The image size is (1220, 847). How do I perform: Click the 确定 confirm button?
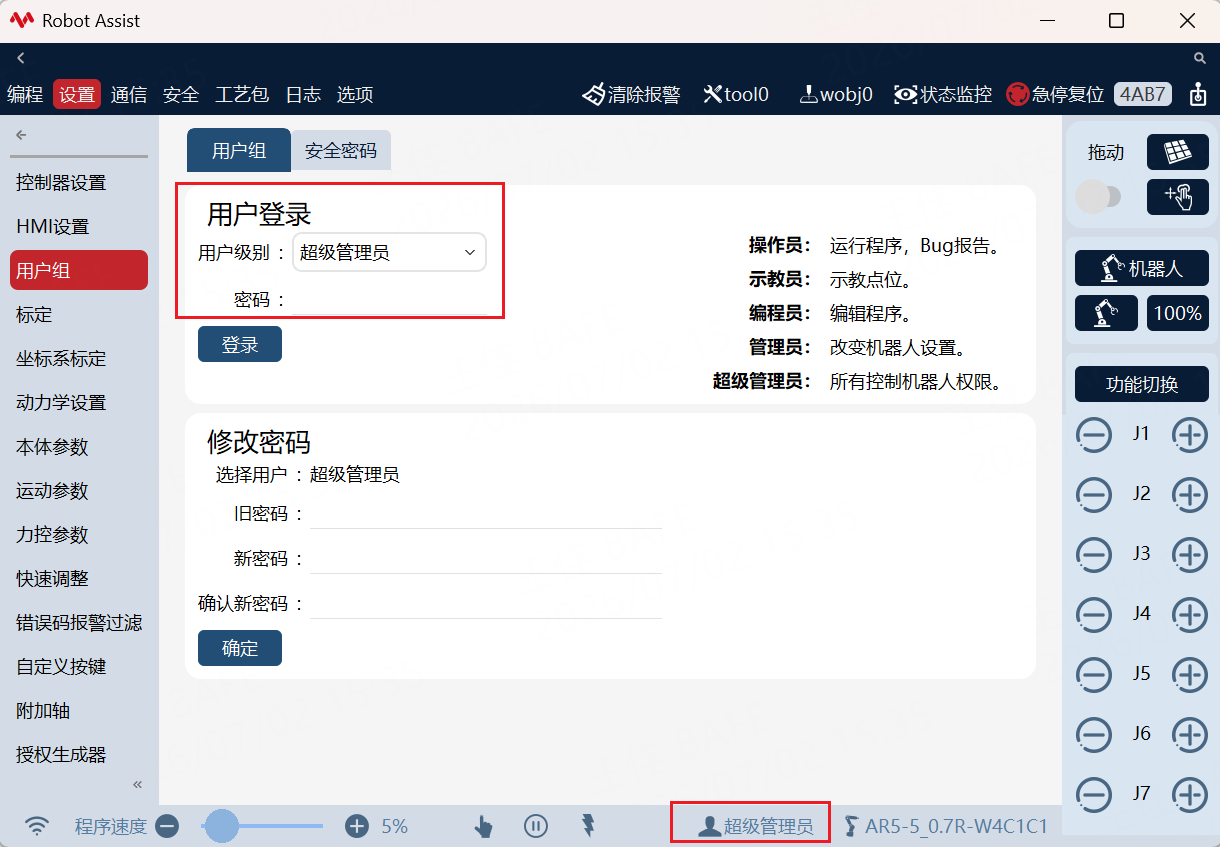coord(240,648)
